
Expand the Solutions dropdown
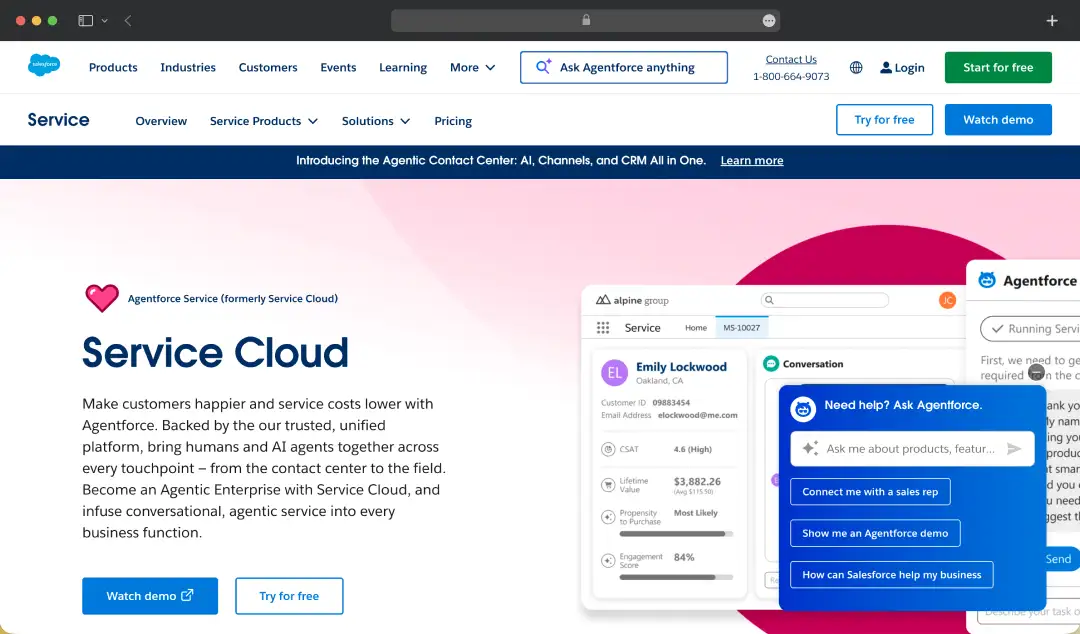point(375,121)
